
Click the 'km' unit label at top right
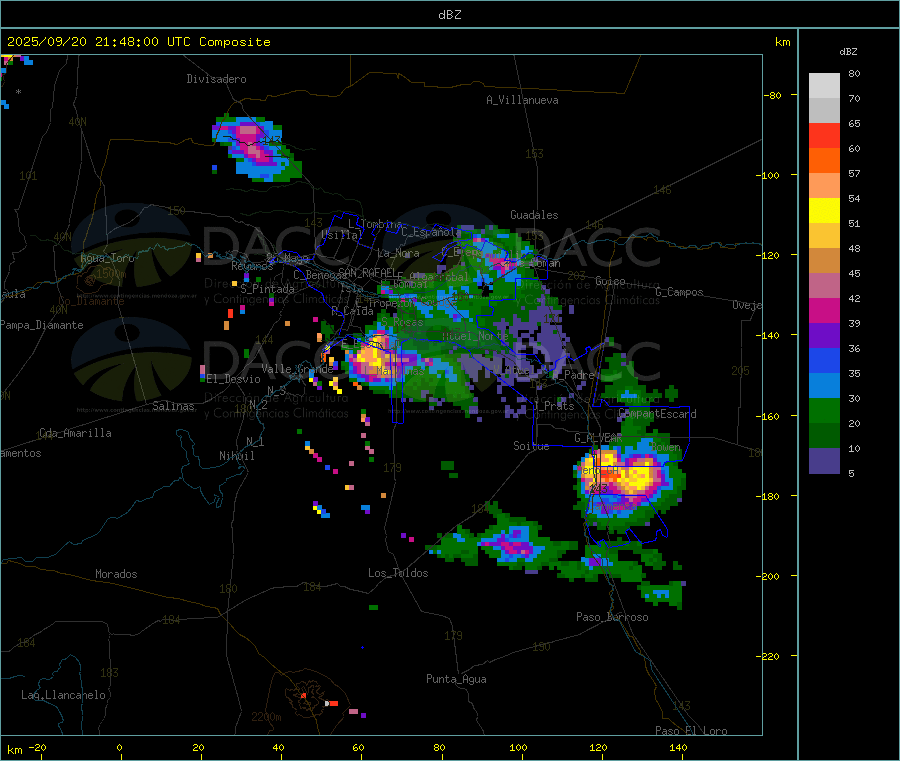pos(782,42)
